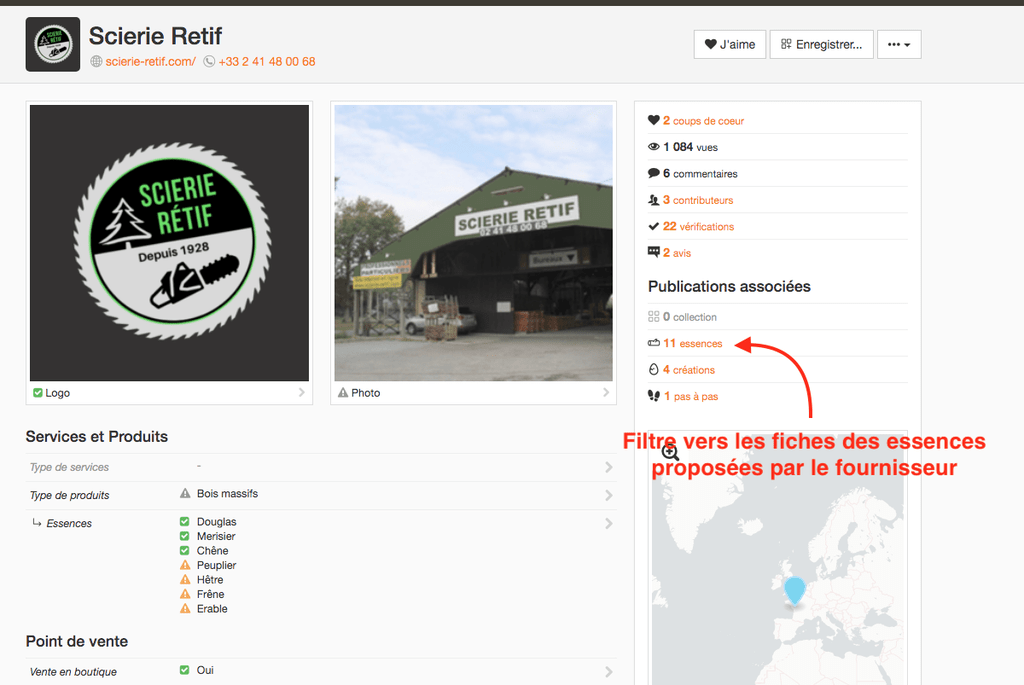Open the 2 coups de coeur link
The height and width of the screenshot is (685, 1024).
click(703, 121)
